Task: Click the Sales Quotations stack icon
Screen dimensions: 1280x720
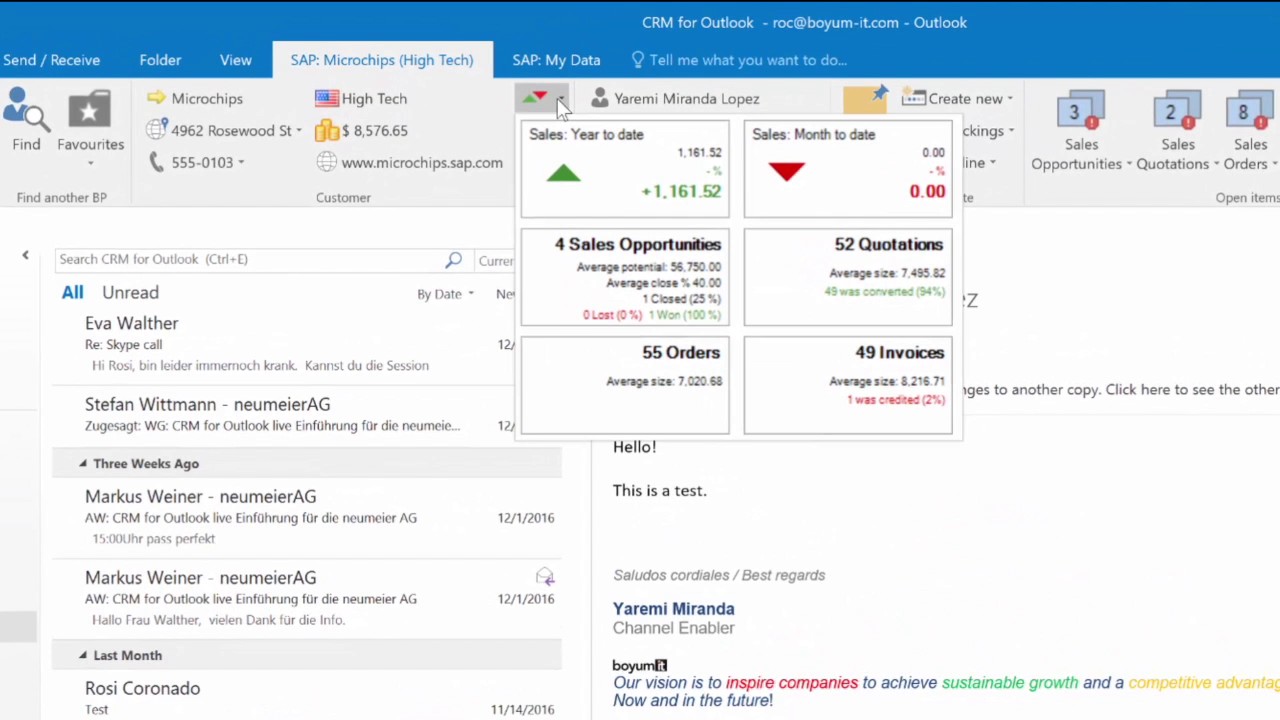Action: 1176,111
